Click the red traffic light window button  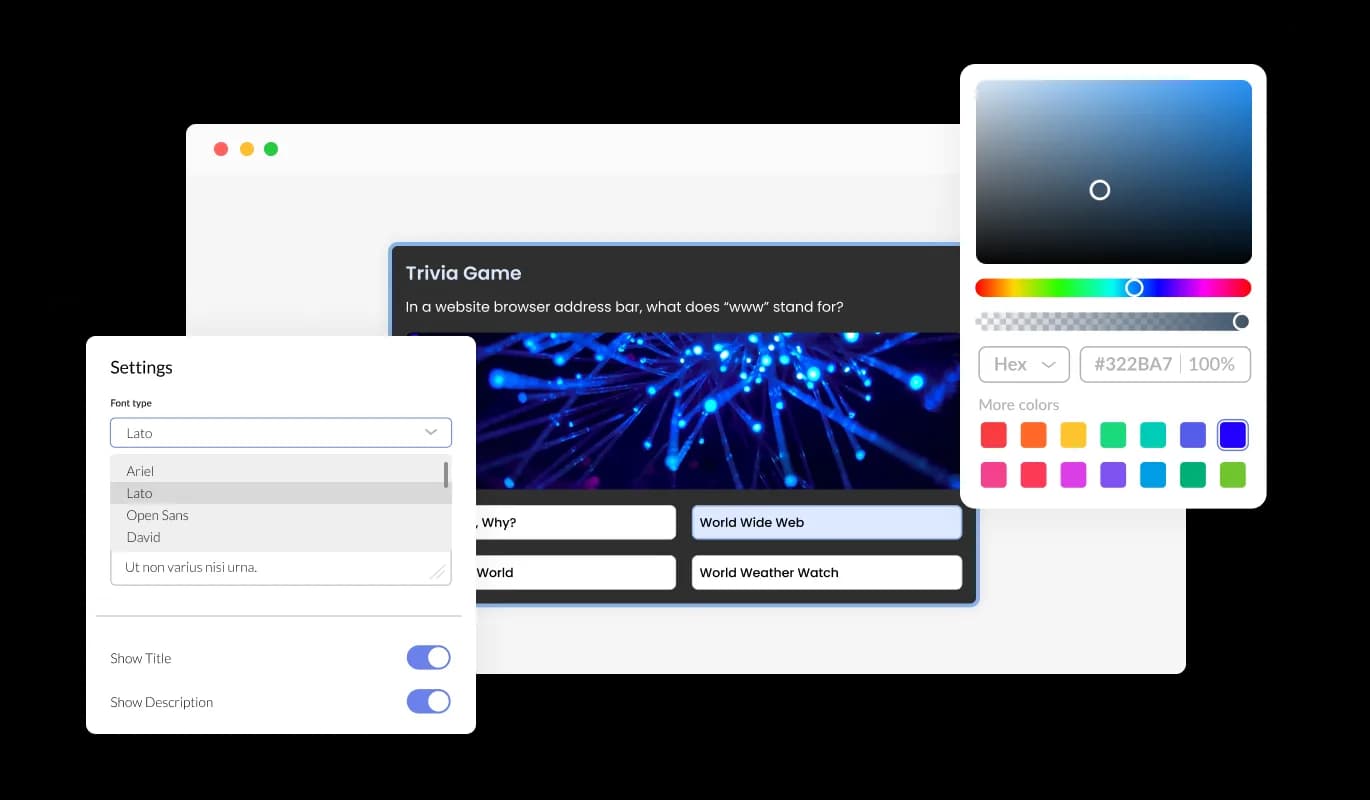221,148
